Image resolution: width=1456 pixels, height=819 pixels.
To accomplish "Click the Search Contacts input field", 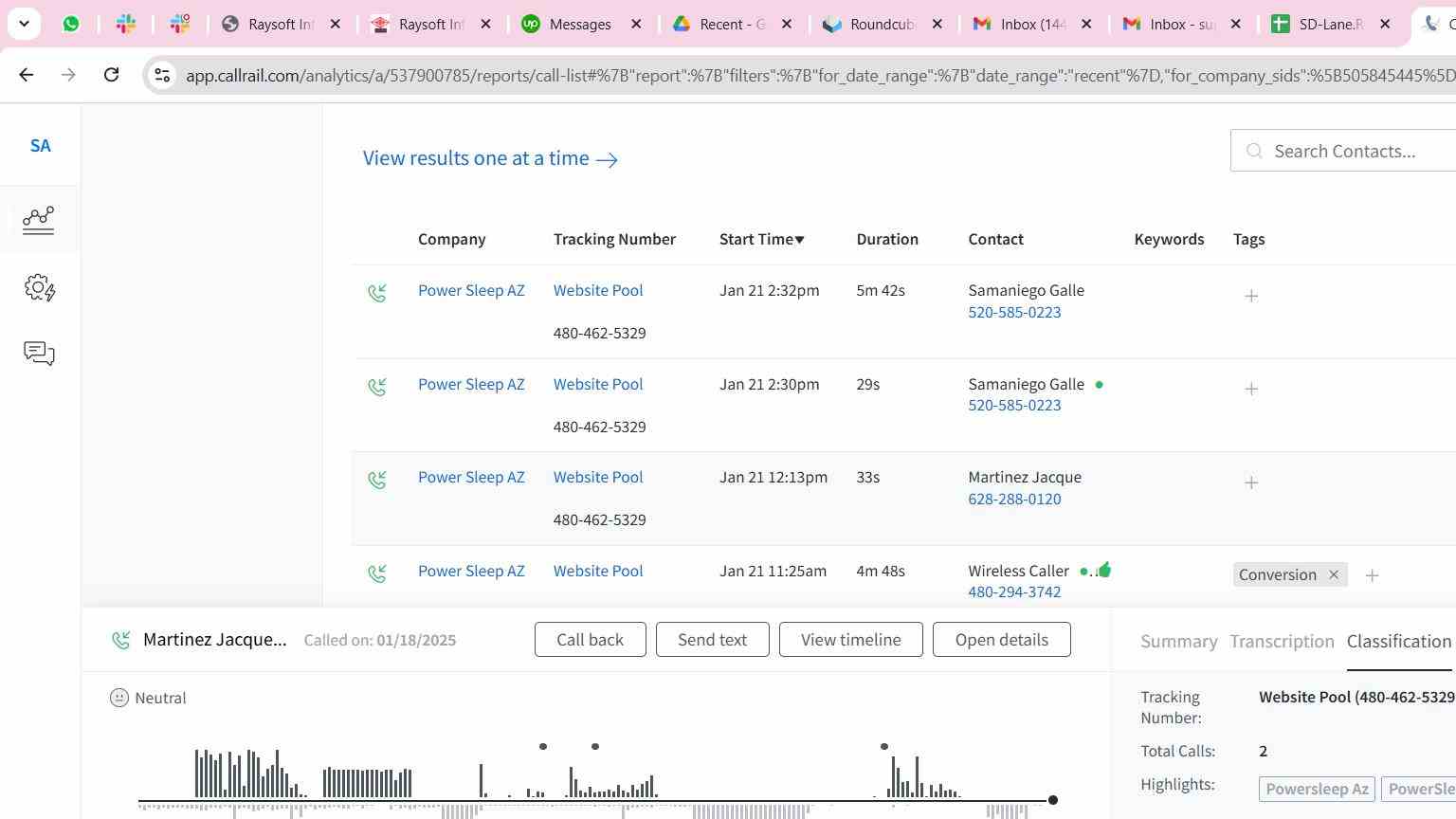I will 1343,151.
